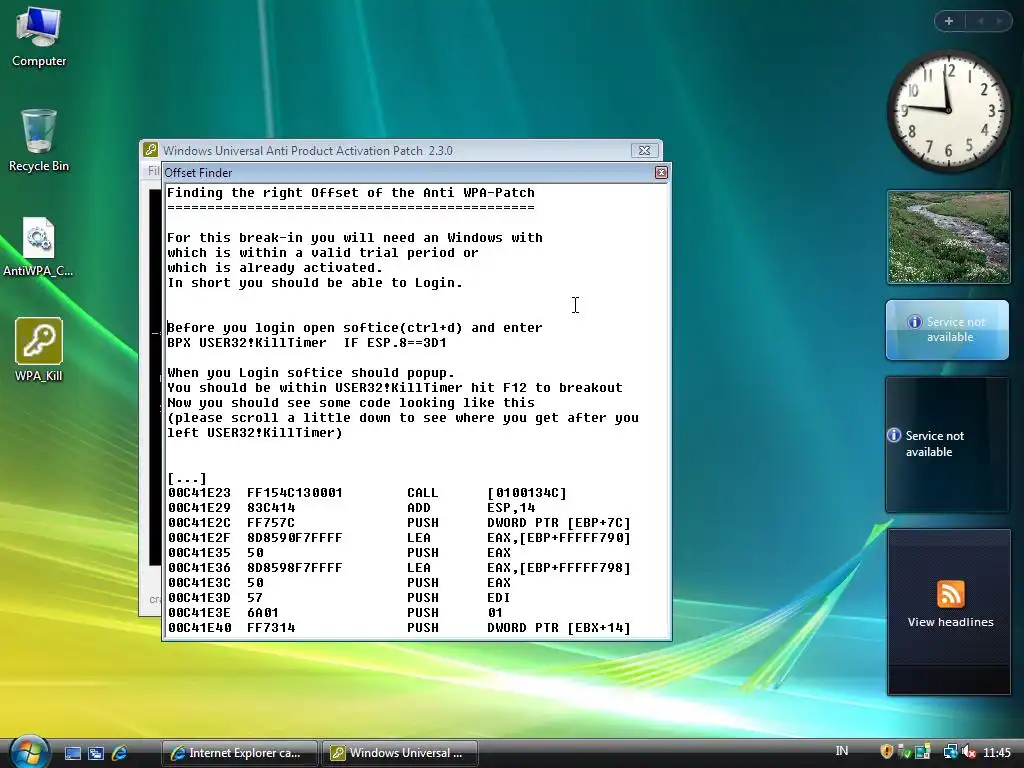Click the dark Service not available gadget
This screenshot has height=768, width=1024.
click(948, 444)
